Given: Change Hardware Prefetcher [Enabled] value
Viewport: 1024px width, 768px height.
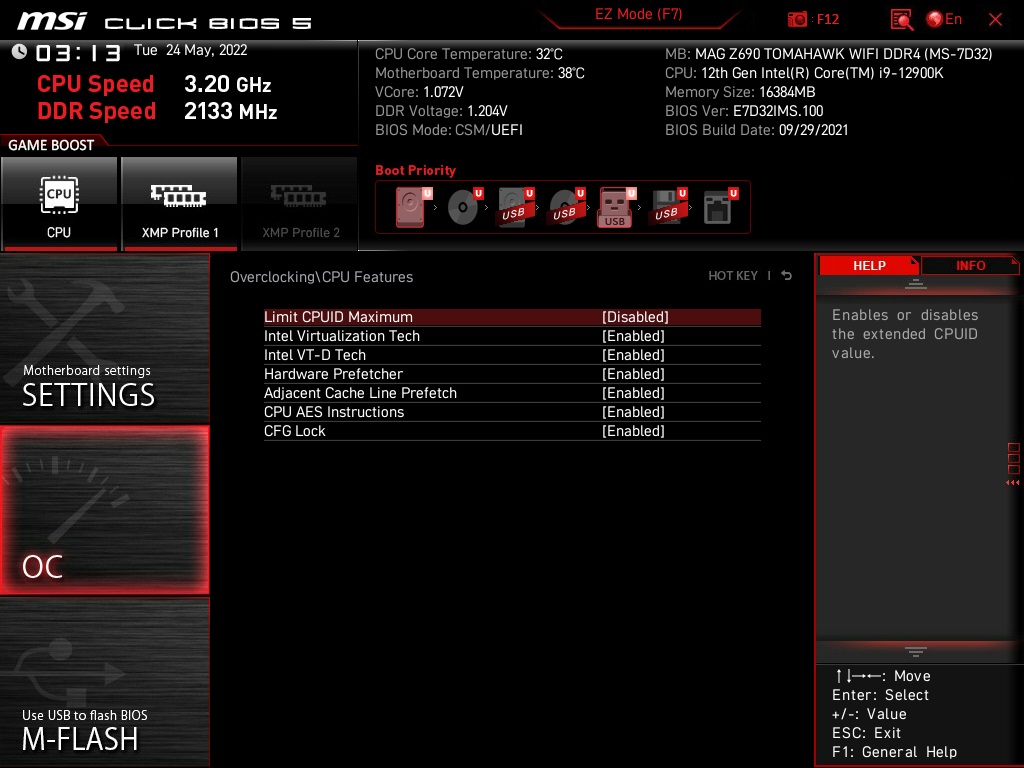Looking at the screenshot, I should tap(633, 374).
